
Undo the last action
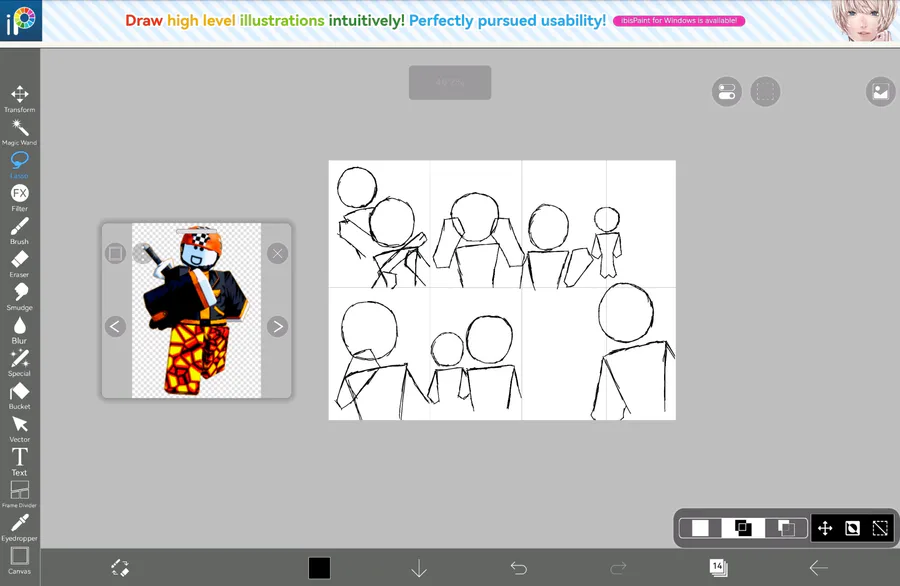519,568
